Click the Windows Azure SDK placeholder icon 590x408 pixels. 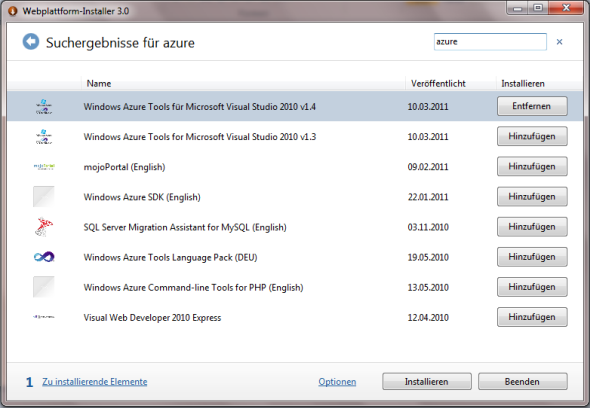(44, 196)
